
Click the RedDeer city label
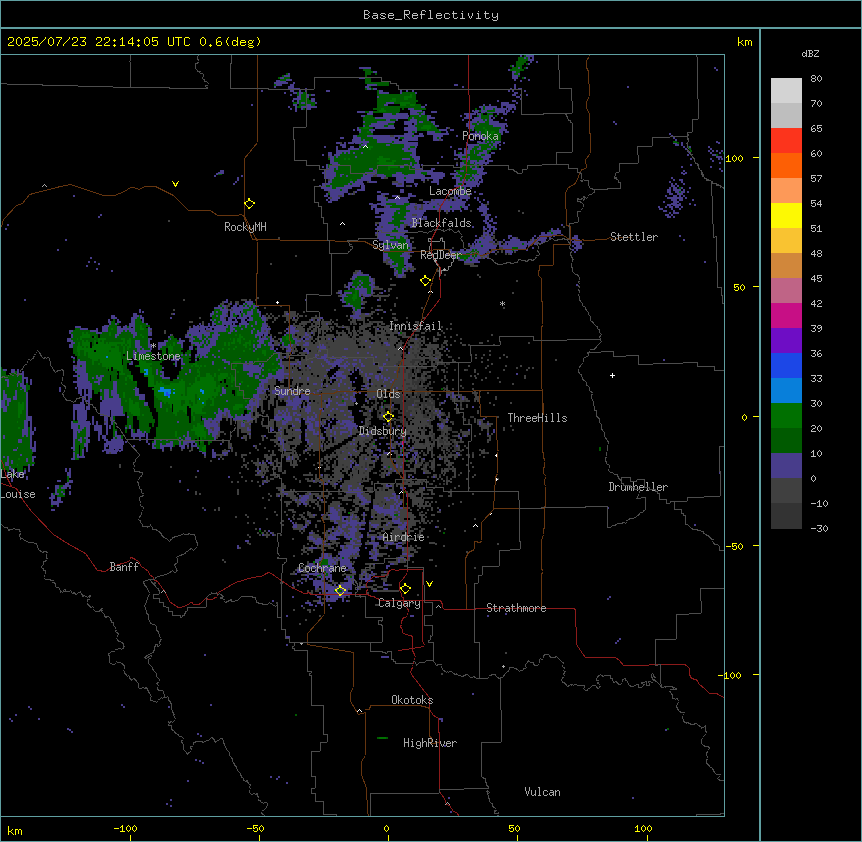pyautogui.click(x=440, y=255)
